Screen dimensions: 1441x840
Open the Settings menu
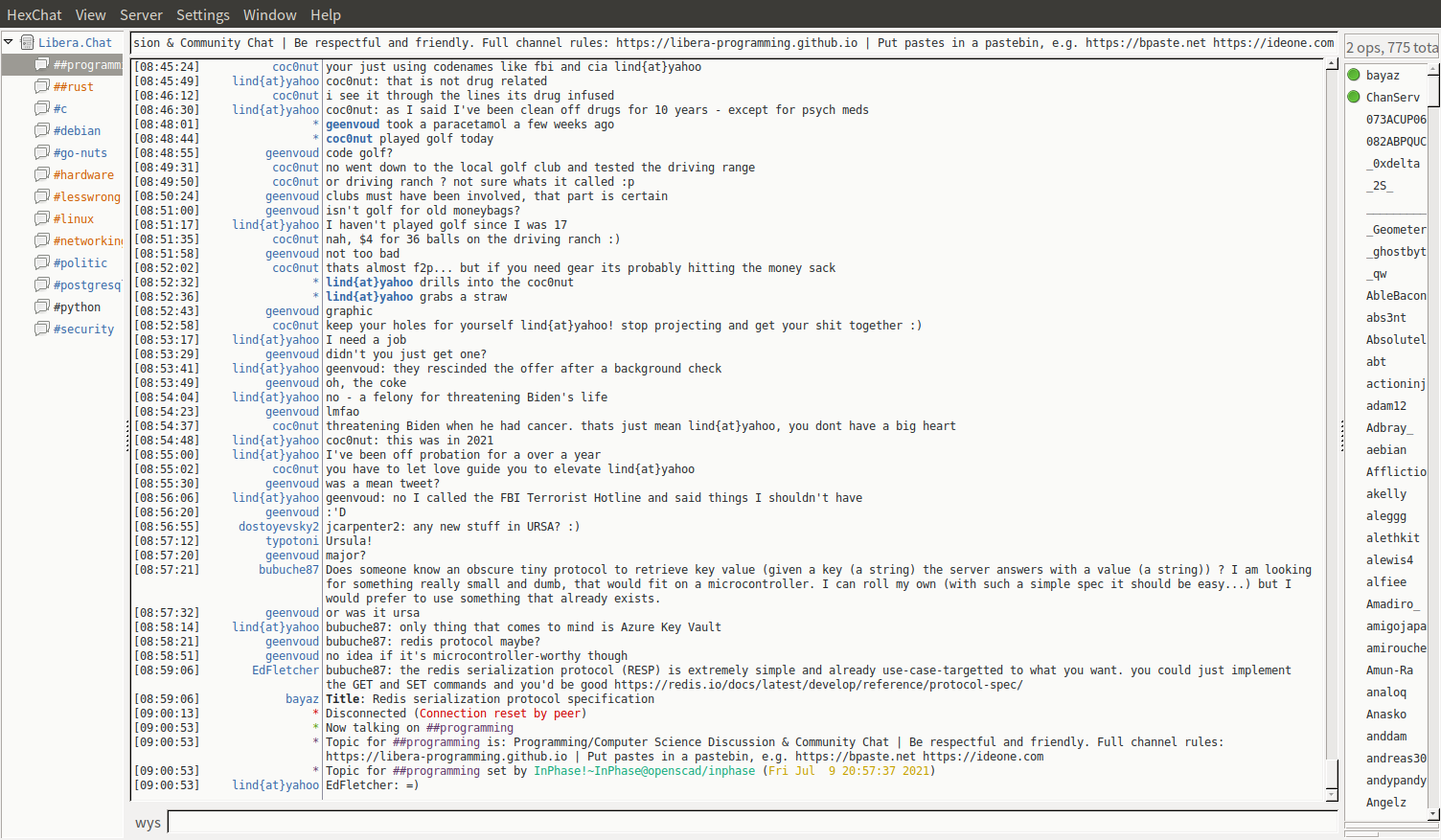coord(202,14)
